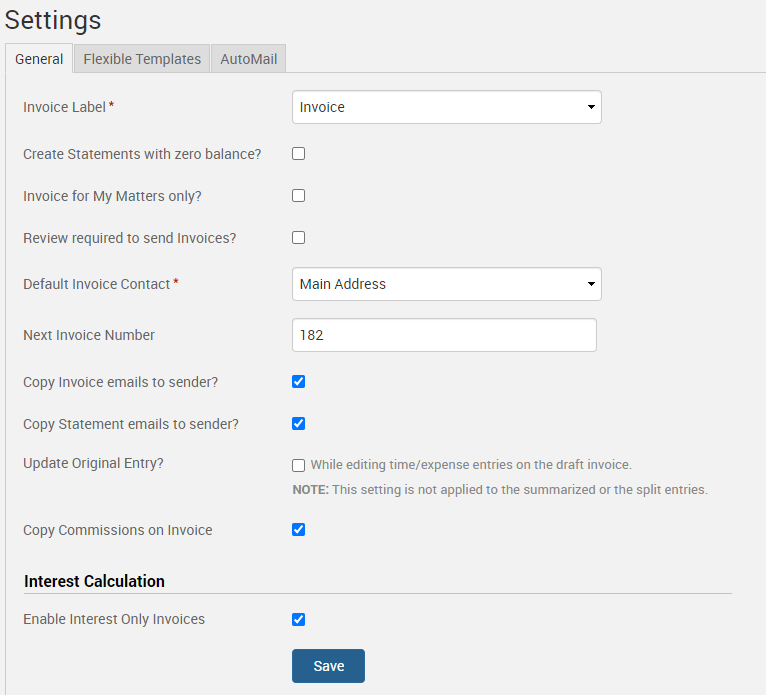Uncheck Copy Invoice emails to sender
This screenshot has width=766, height=695.
[x=298, y=381]
